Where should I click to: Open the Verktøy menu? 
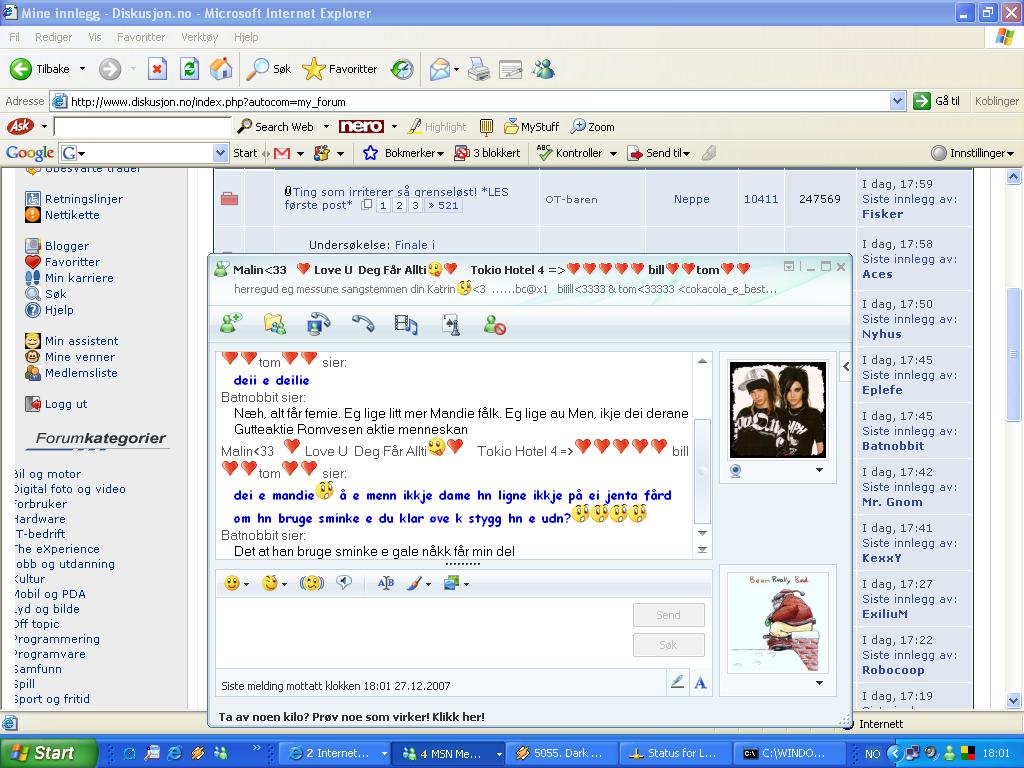[x=199, y=37]
